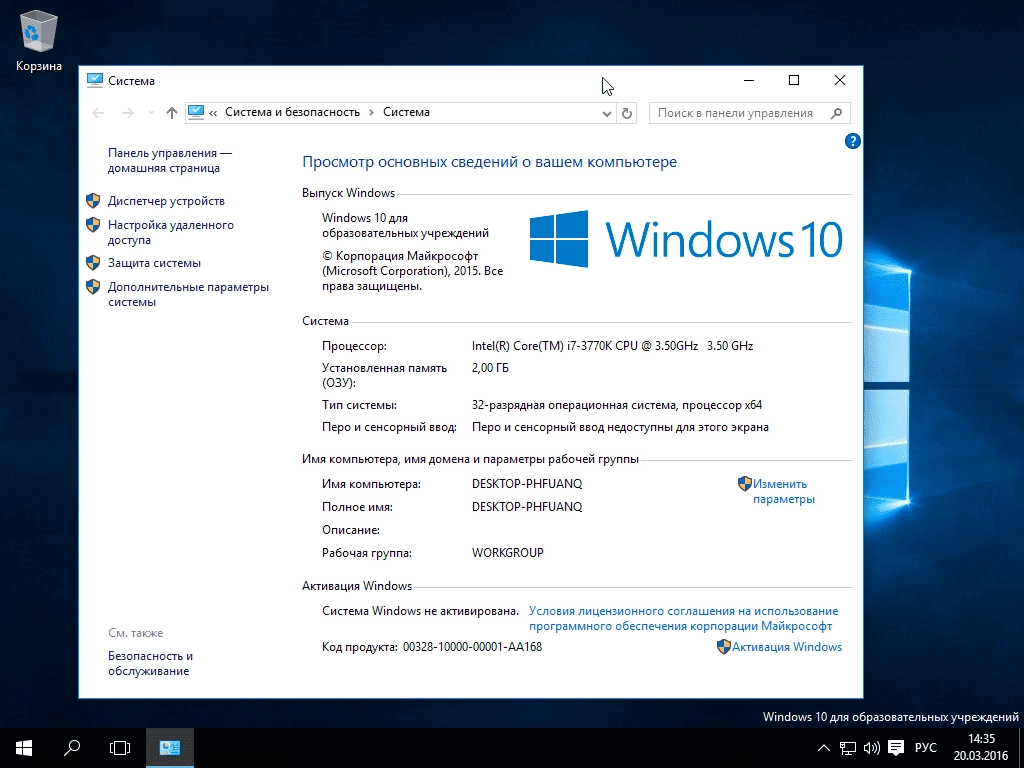Screen dimensions: 1024x768
Task: Expand the breadcrumb chevron after Система и безопасность
Action: click(x=371, y=113)
